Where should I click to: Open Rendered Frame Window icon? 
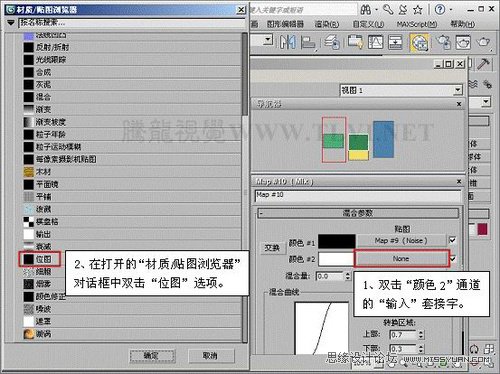pyautogui.click(x=463, y=42)
